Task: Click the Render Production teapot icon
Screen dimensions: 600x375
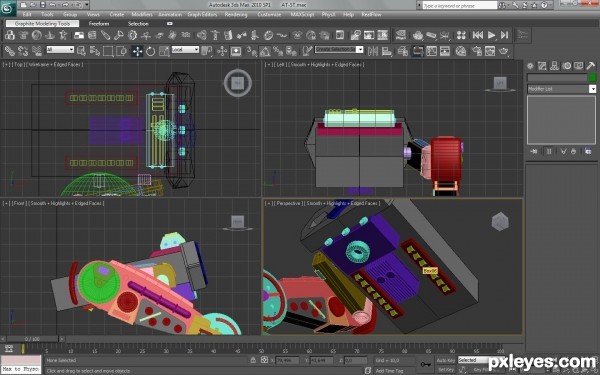Action: (x=504, y=51)
